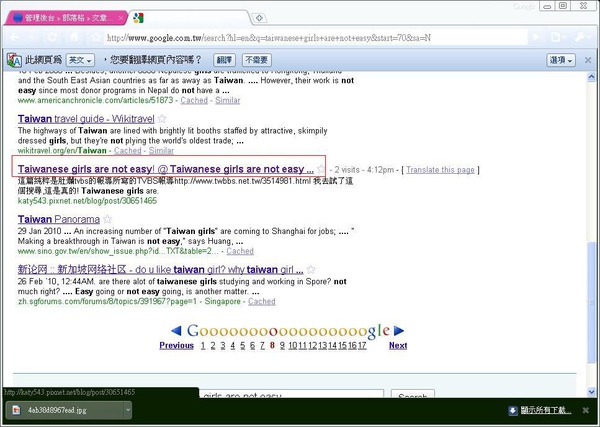The height and width of the screenshot is (427, 600).
Task: Go to results page 7
Action: pos(262,346)
